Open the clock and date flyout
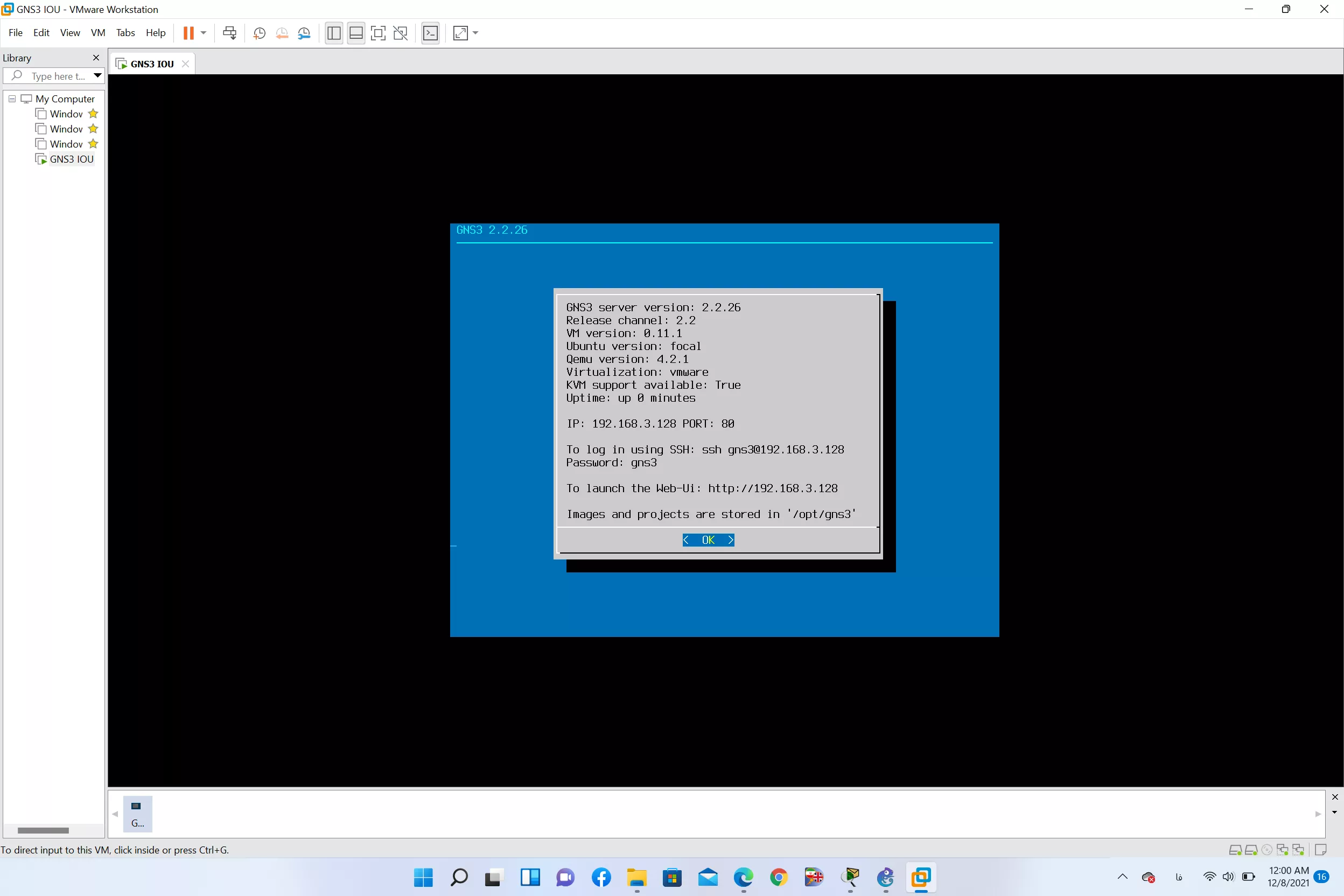The width and height of the screenshot is (1344, 896). [x=1288, y=877]
